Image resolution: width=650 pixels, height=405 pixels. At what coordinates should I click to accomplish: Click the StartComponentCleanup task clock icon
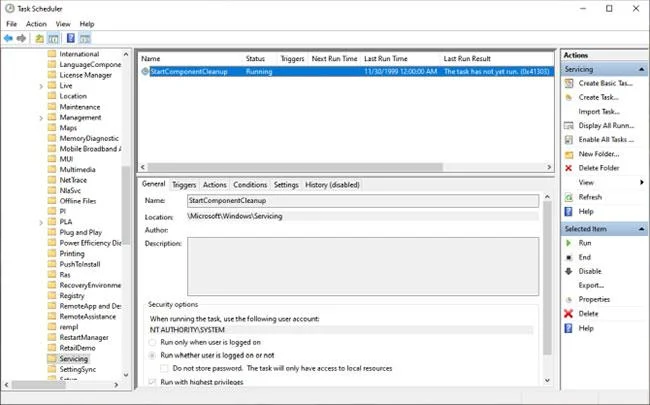145,71
